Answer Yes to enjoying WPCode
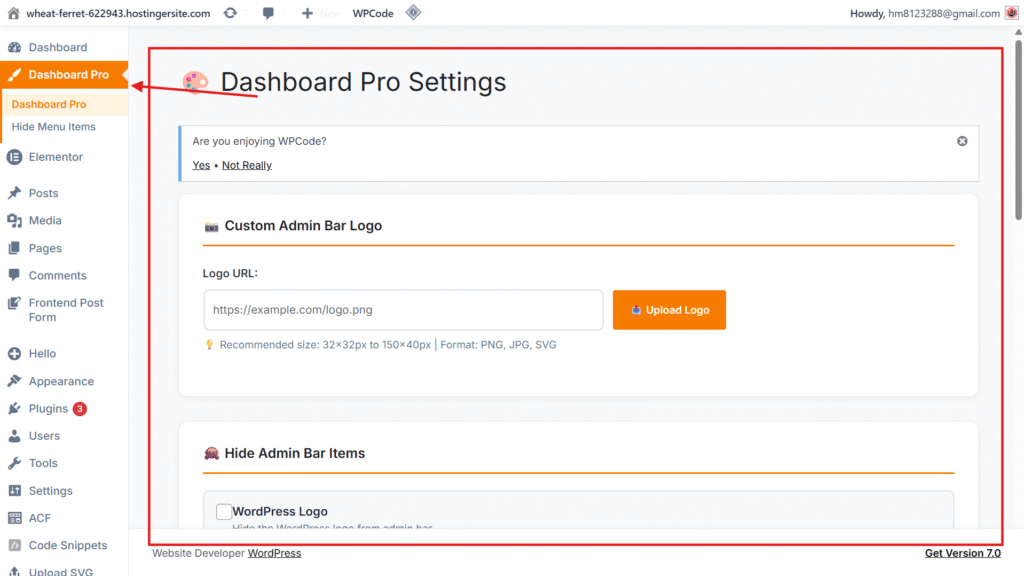Screen dimensions: 1024x576 pos(201,165)
